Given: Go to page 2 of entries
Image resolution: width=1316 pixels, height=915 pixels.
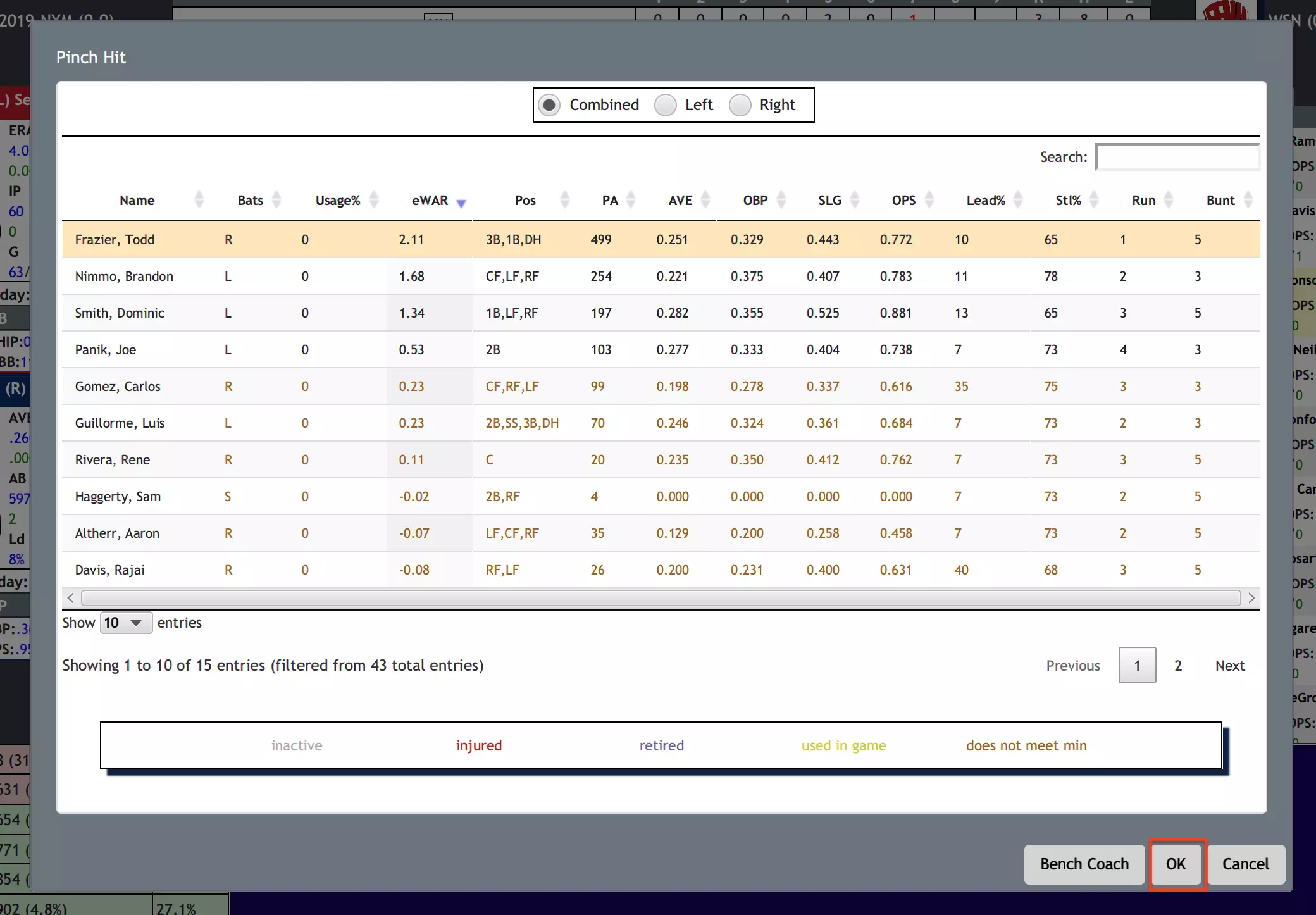Looking at the screenshot, I should (1178, 666).
